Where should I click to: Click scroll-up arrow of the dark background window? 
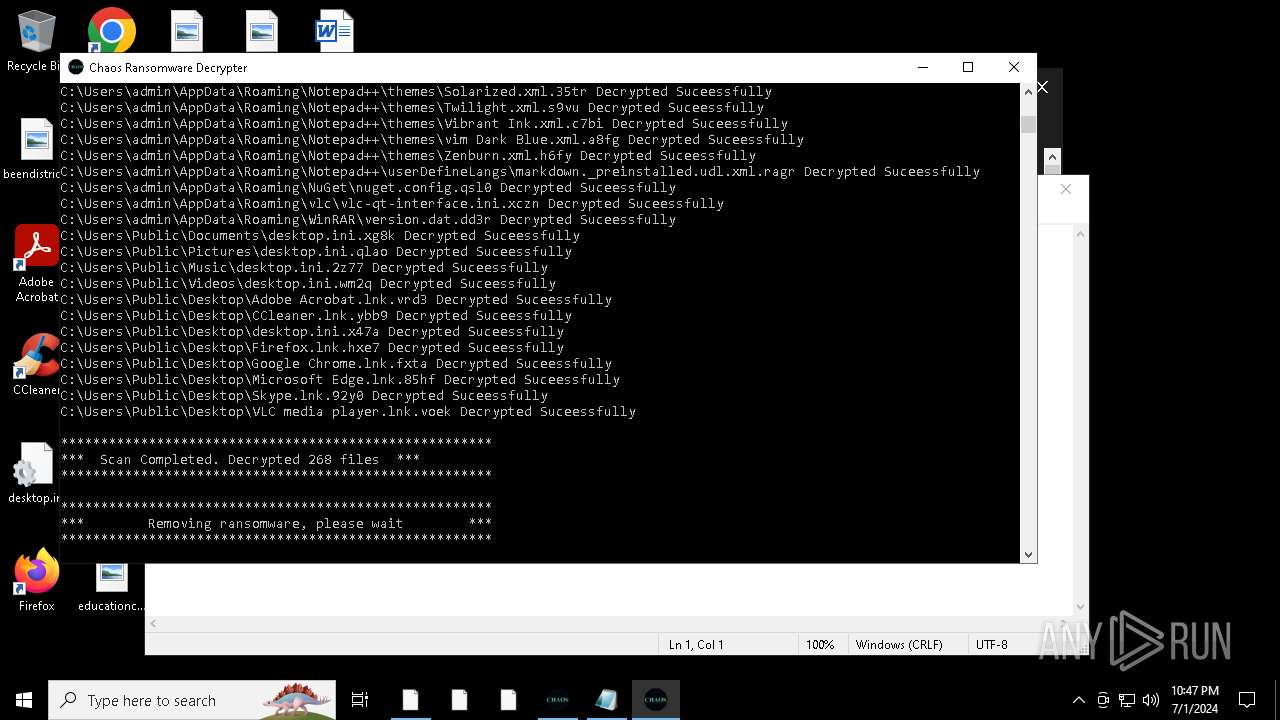tap(1052, 157)
